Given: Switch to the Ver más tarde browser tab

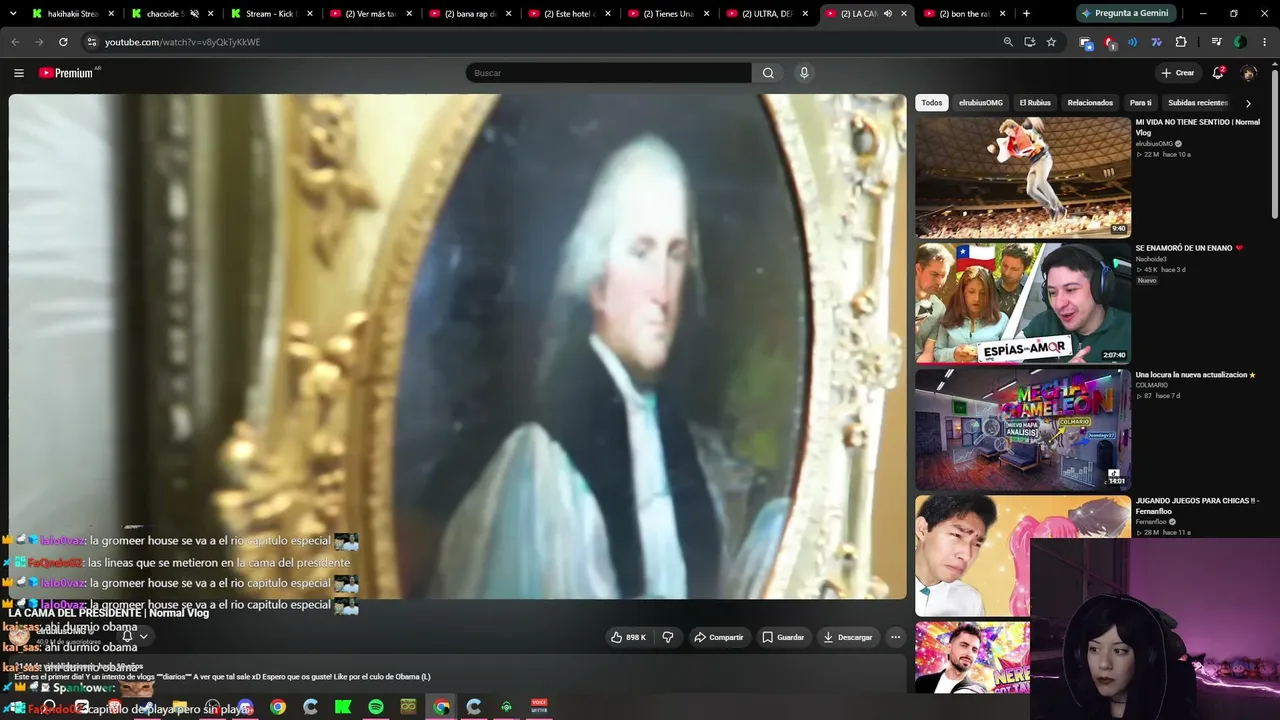Looking at the screenshot, I should [x=371, y=14].
